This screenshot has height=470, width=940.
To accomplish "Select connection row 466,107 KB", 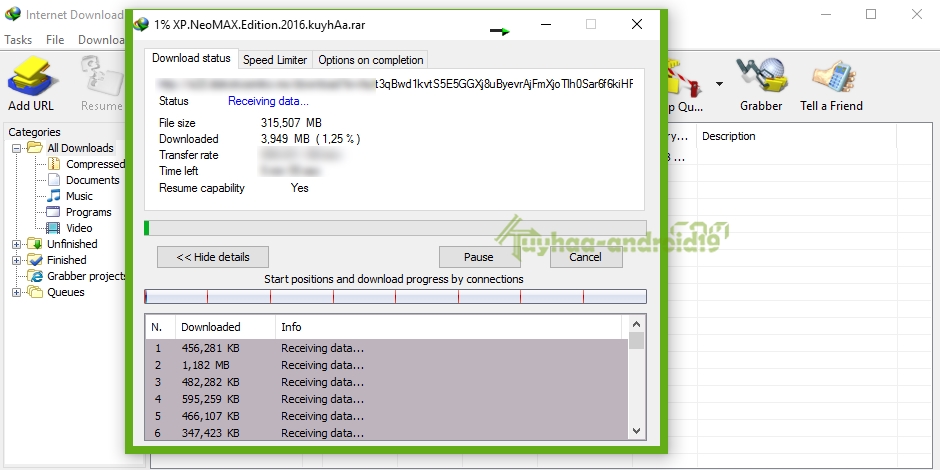I will pyautogui.click(x=386, y=416).
